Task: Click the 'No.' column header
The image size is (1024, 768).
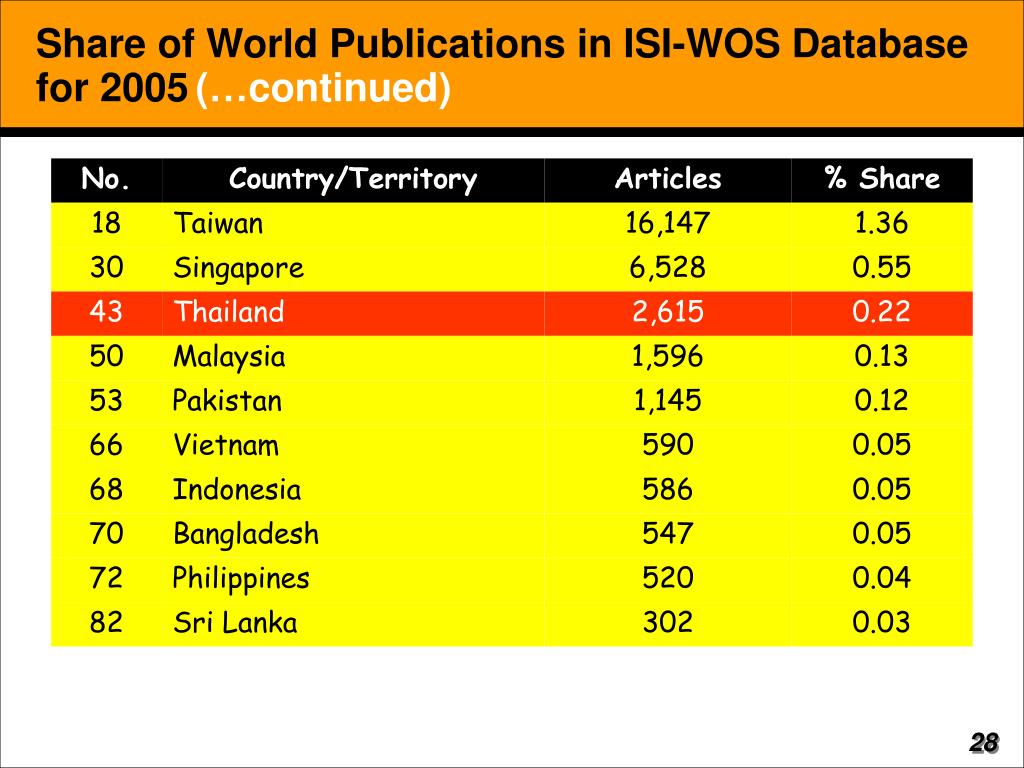Action: click(x=106, y=178)
